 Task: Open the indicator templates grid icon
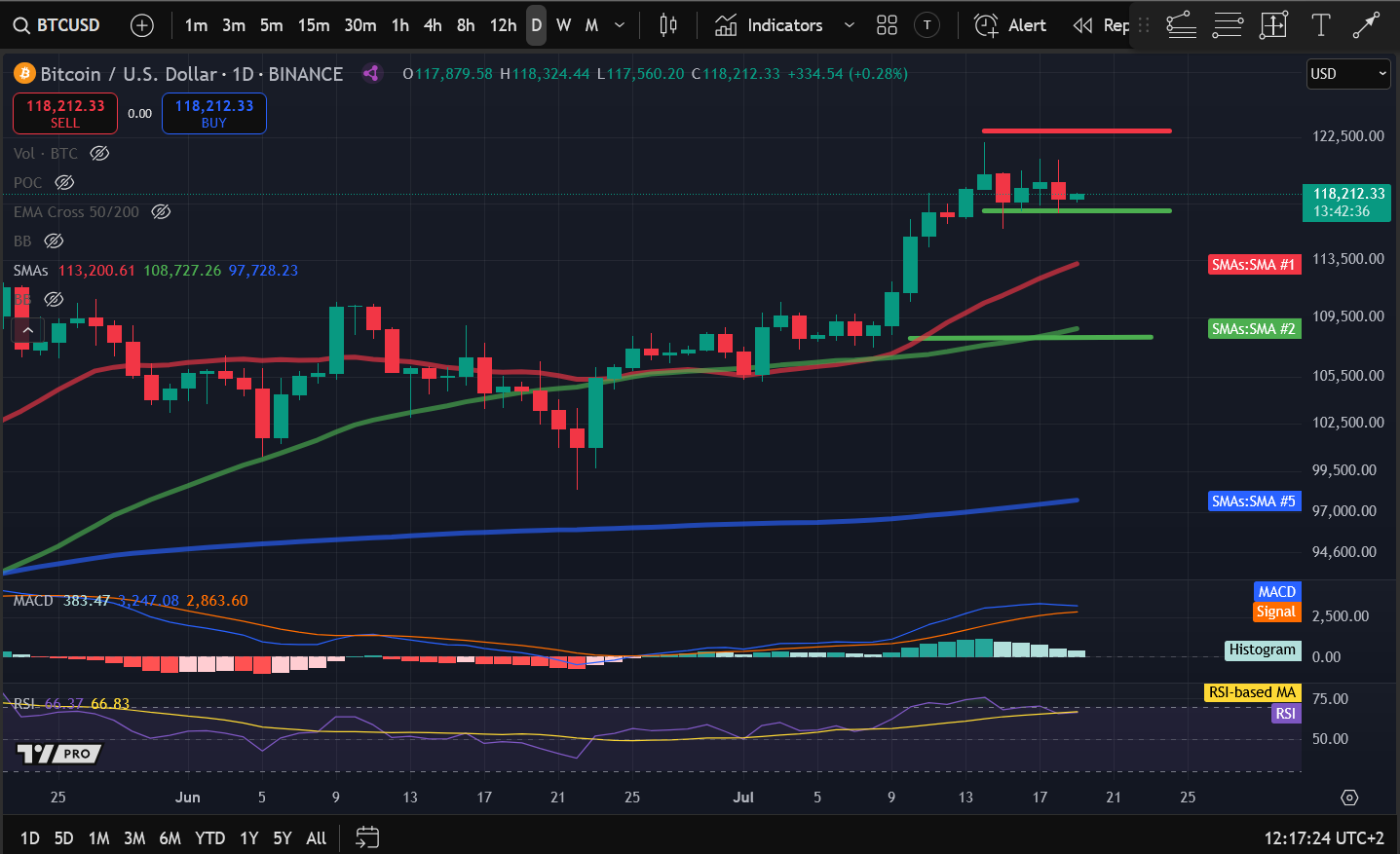point(887,25)
